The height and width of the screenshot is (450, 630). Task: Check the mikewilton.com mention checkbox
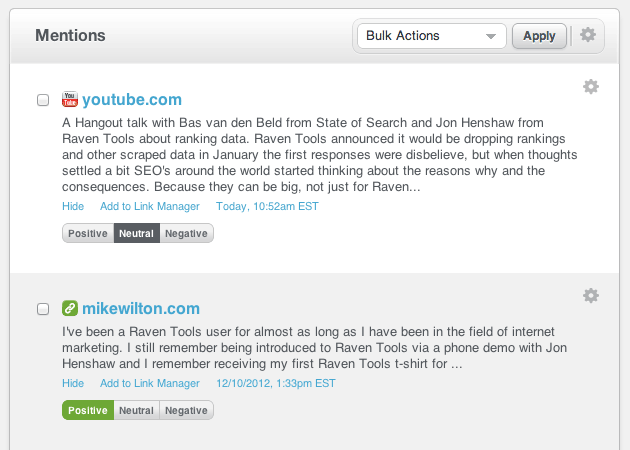(x=43, y=309)
